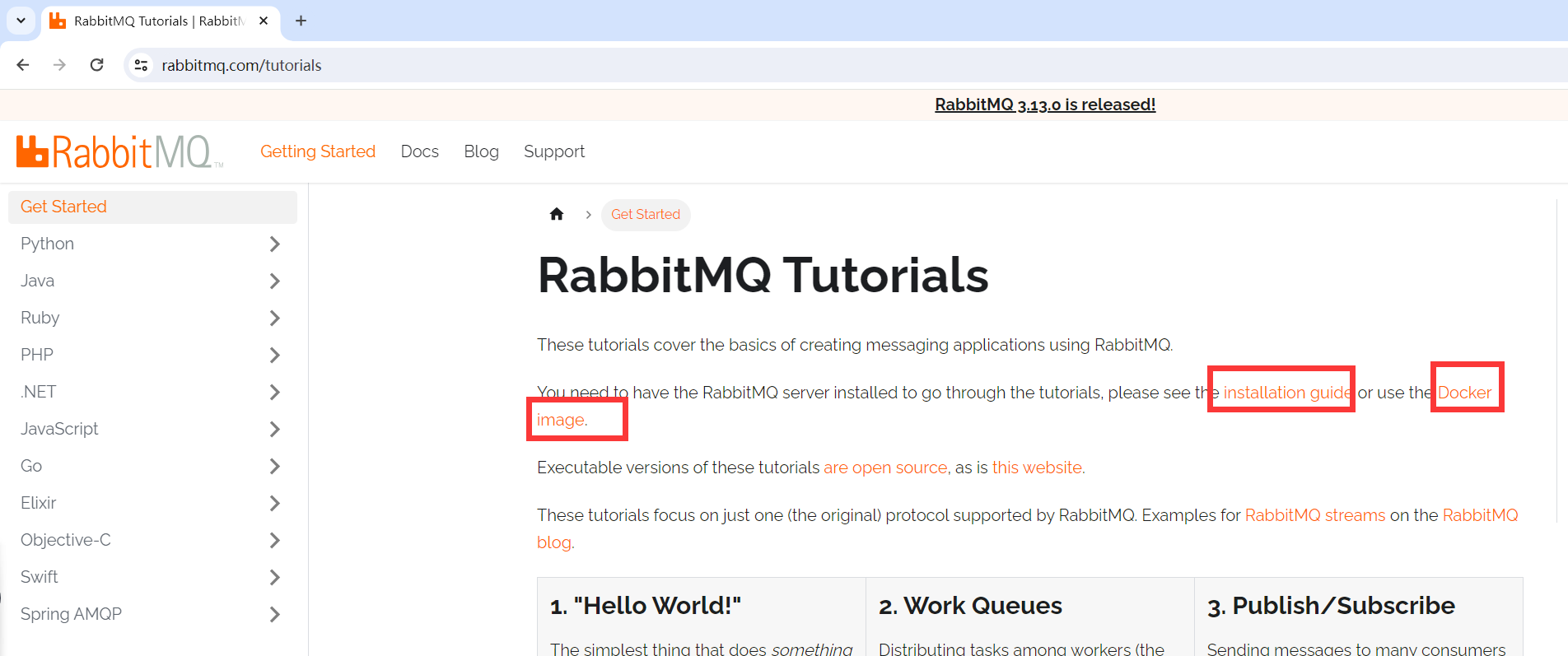The width and height of the screenshot is (1568, 656).
Task: Open tutorial 3 Publish/Subscribe heading
Action: [1331, 606]
